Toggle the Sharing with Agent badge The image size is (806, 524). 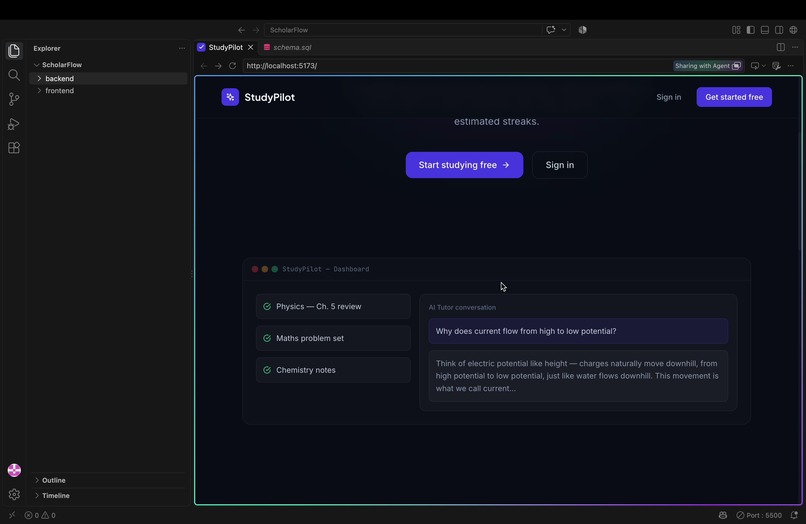[x=708, y=66]
